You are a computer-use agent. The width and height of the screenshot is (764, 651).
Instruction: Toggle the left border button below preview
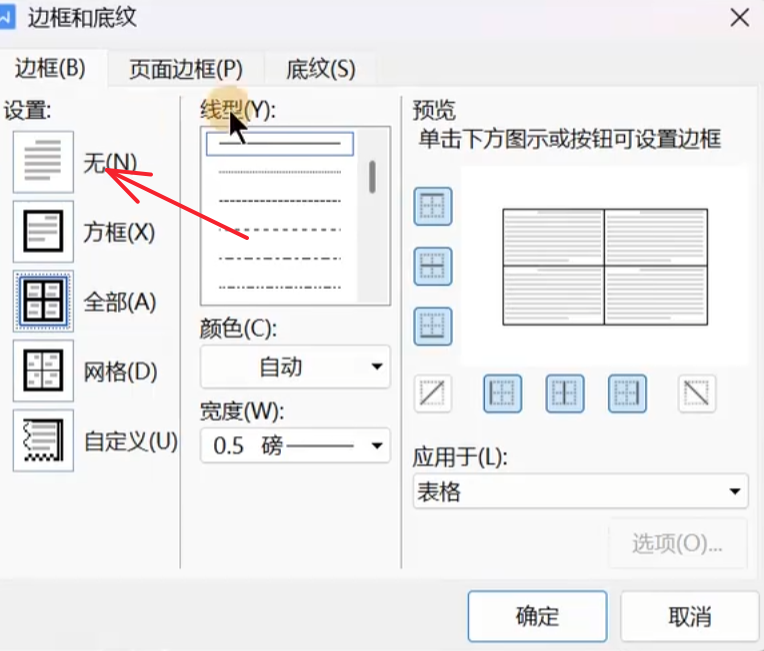click(x=502, y=394)
